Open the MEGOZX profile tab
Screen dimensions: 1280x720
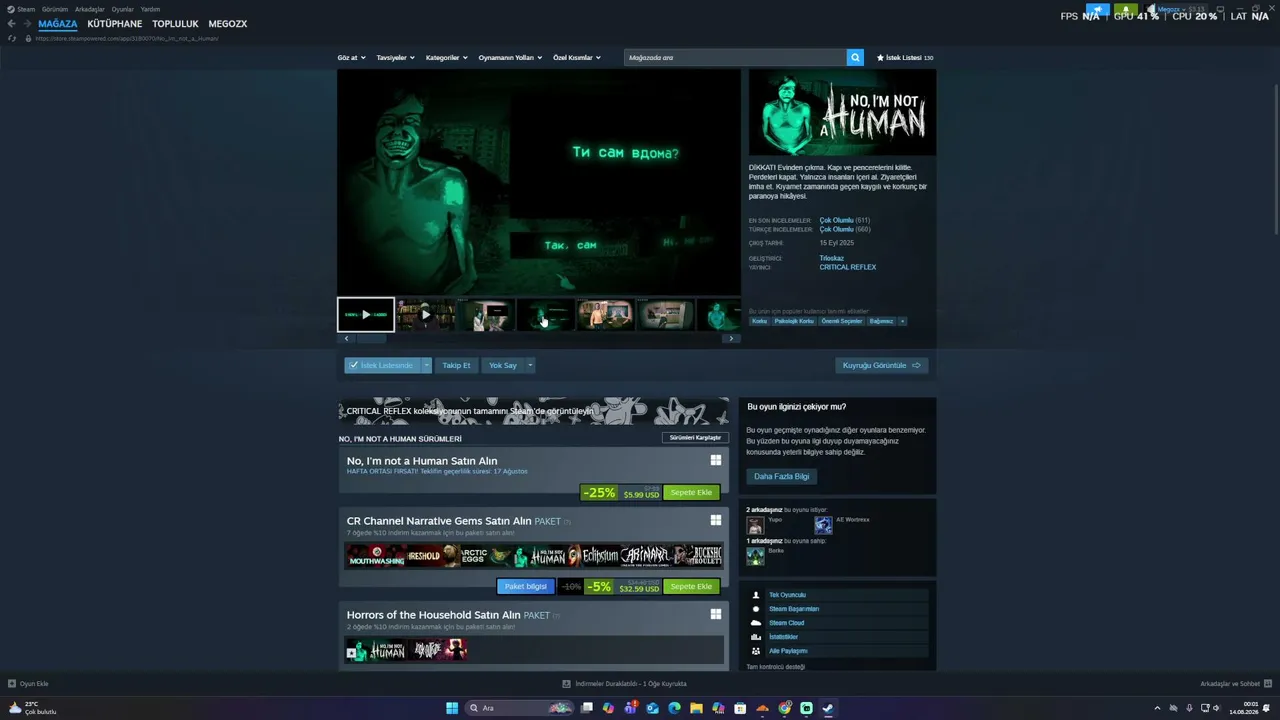click(228, 24)
